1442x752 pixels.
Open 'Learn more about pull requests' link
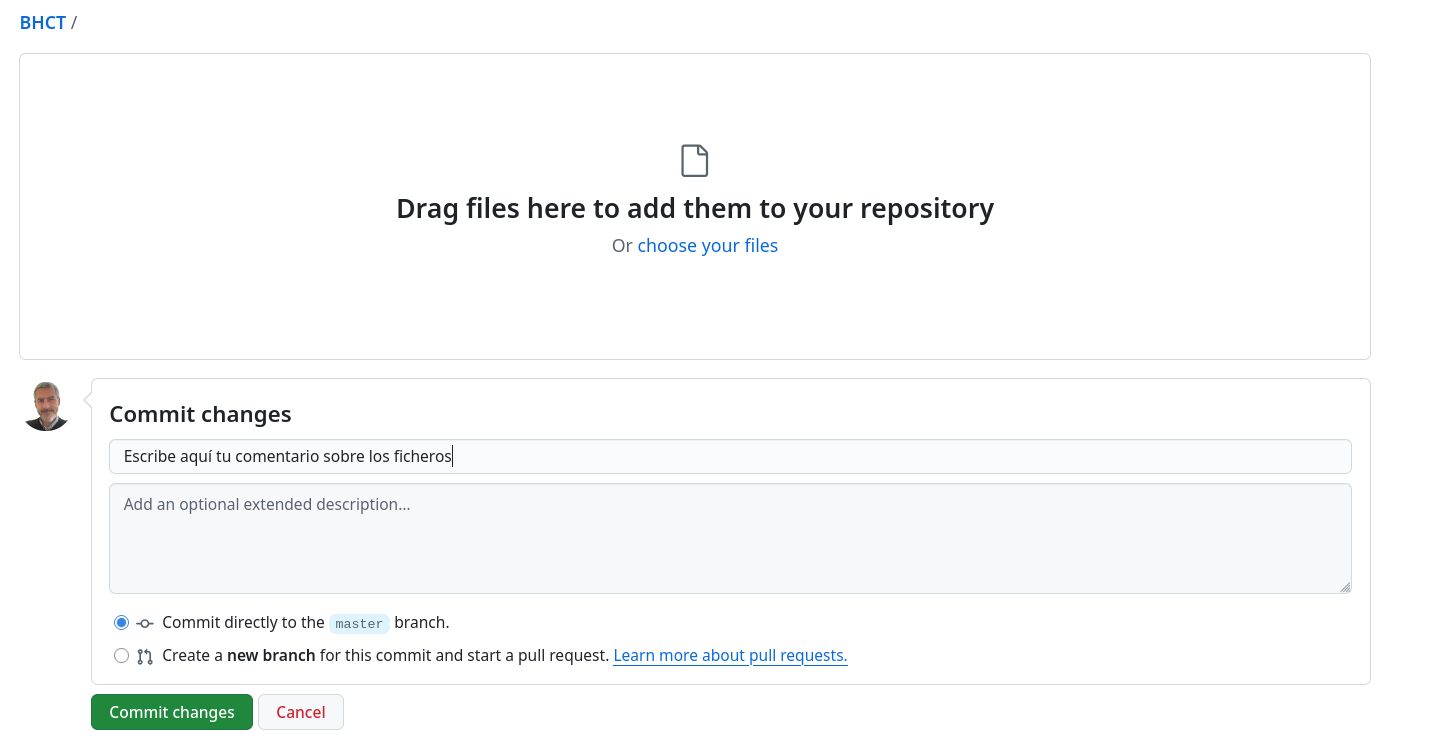pos(730,656)
